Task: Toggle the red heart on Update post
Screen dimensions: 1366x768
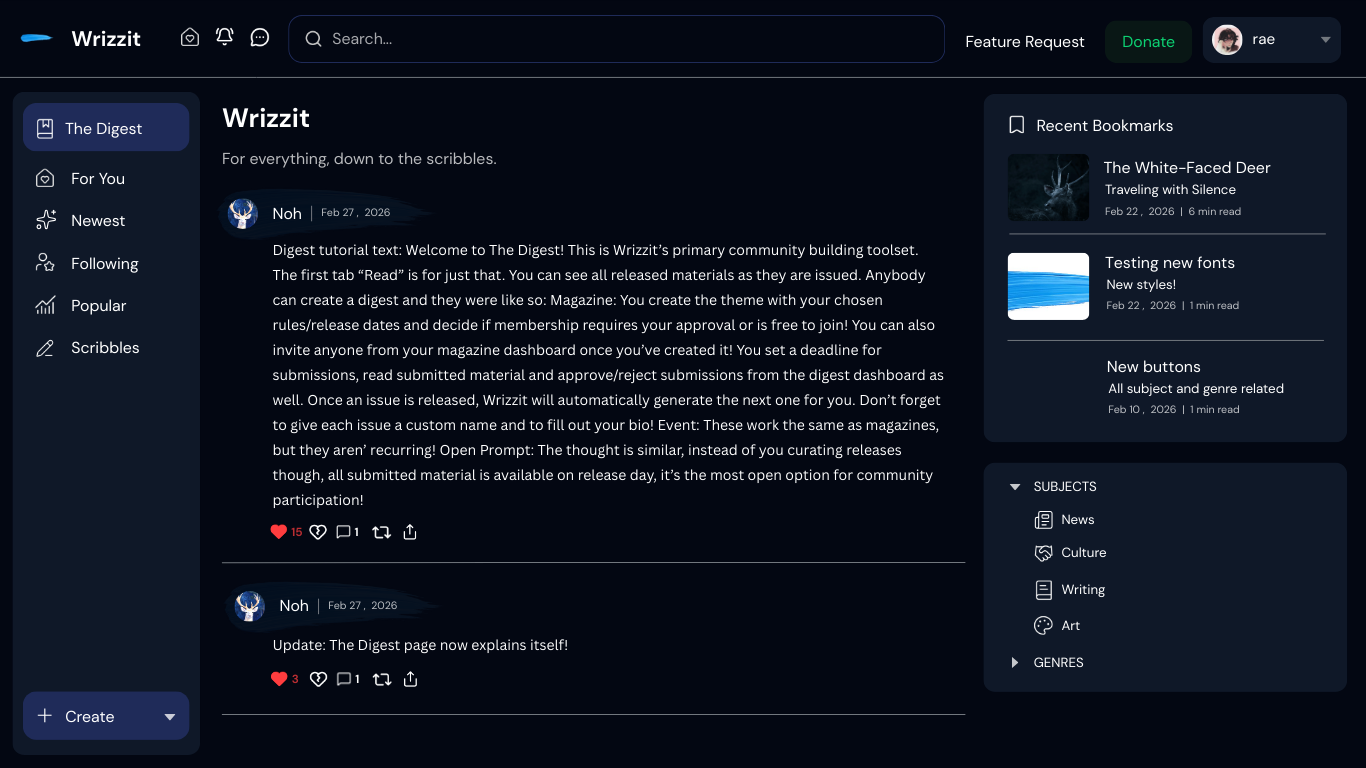Action: pos(279,679)
